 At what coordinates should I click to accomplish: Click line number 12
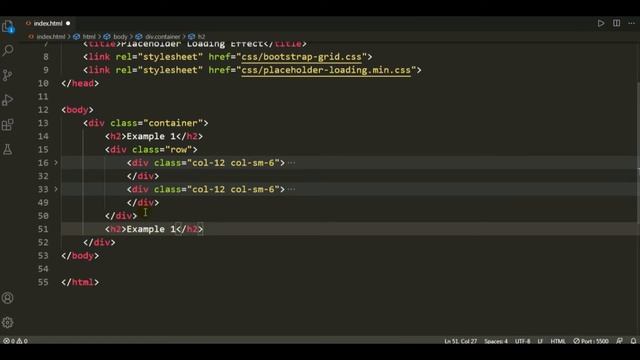click(43, 110)
